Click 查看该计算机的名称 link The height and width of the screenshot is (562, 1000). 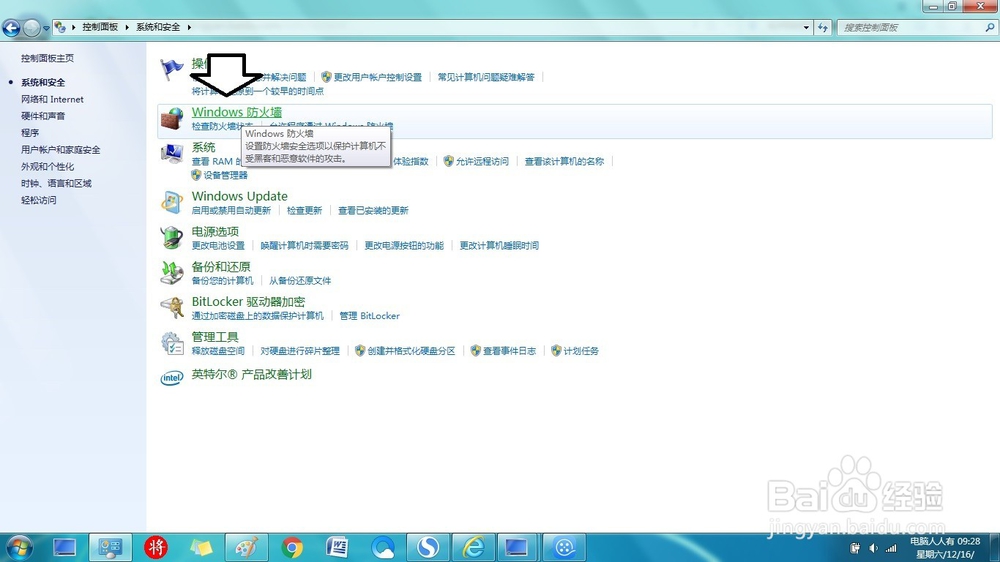pos(564,161)
